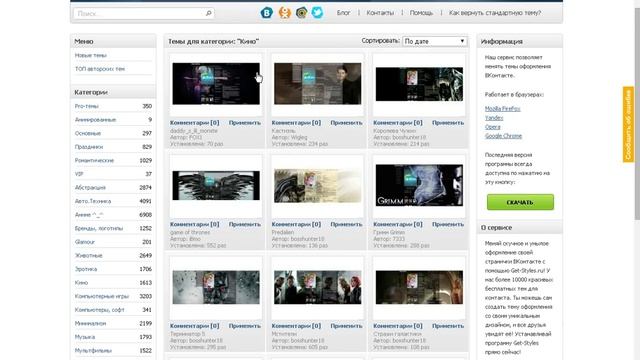Open Комментарии for the Кастиэль theme
Image resolution: width=640 pixels, height=360 pixels.
[x=296, y=122]
